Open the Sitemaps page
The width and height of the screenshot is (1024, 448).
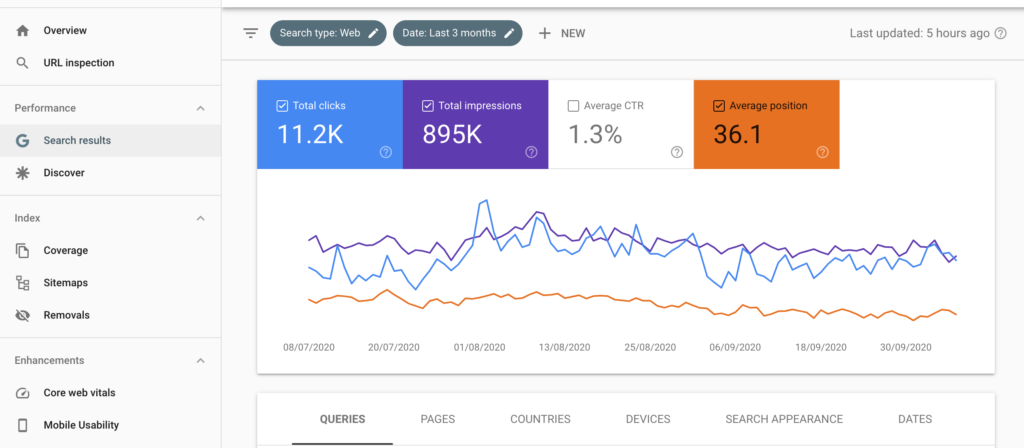coord(65,283)
